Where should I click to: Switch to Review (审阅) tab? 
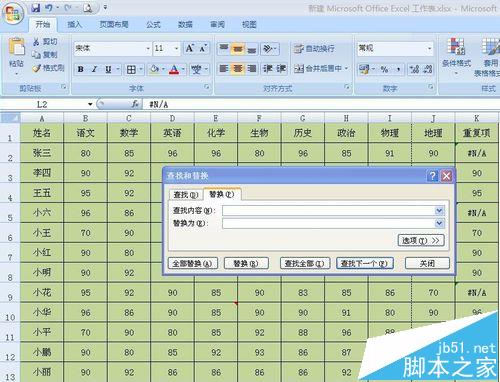(x=217, y=24)
